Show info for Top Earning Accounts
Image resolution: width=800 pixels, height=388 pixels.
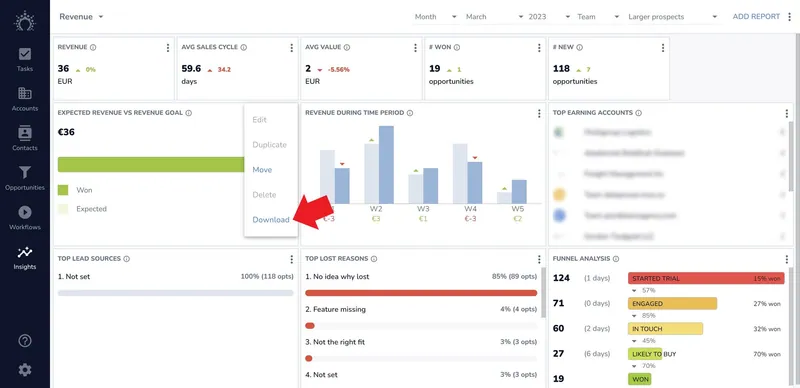(x=639, y=113)
